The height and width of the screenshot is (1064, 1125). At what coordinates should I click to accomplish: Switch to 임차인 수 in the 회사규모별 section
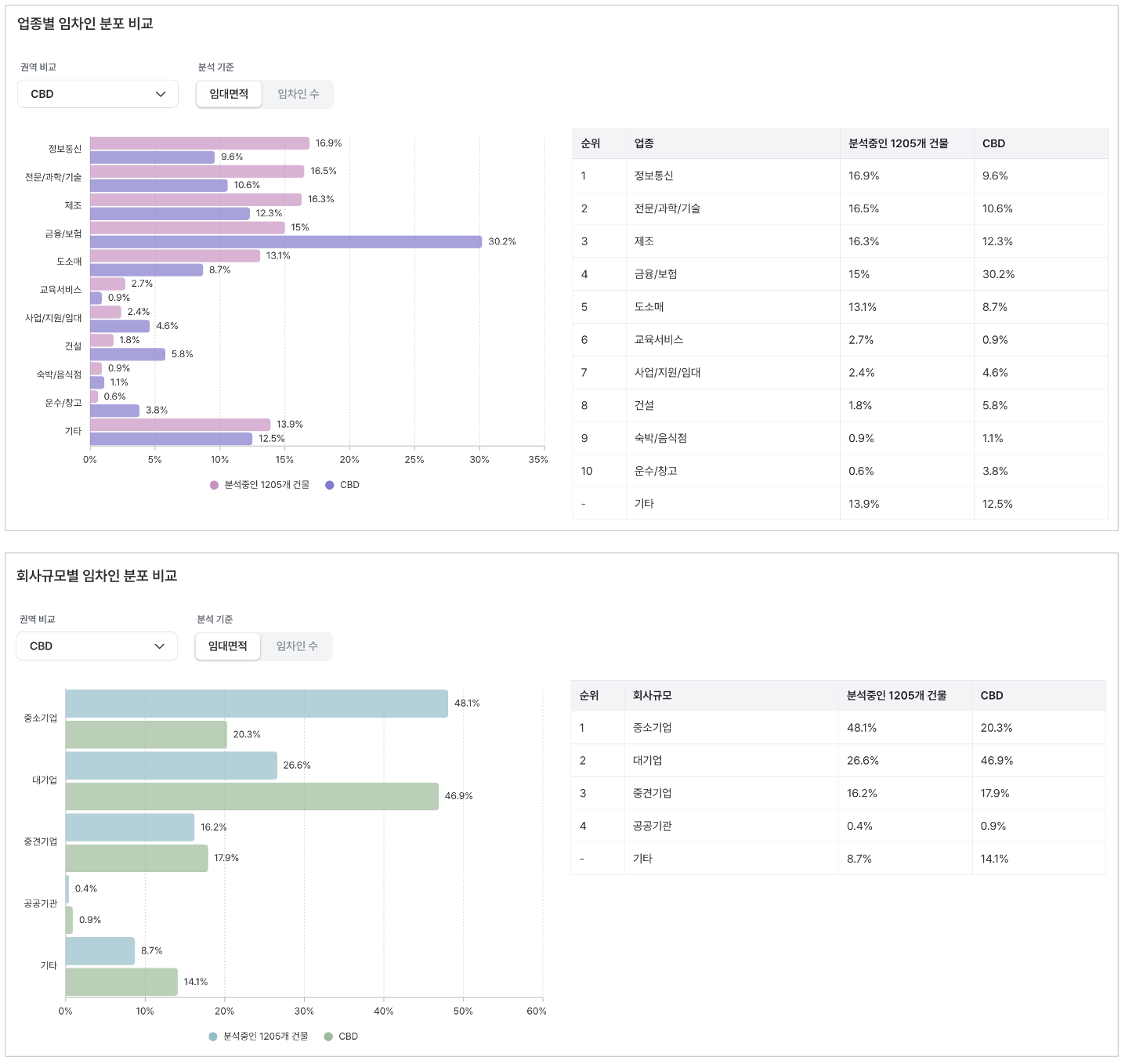click(297, 646)
